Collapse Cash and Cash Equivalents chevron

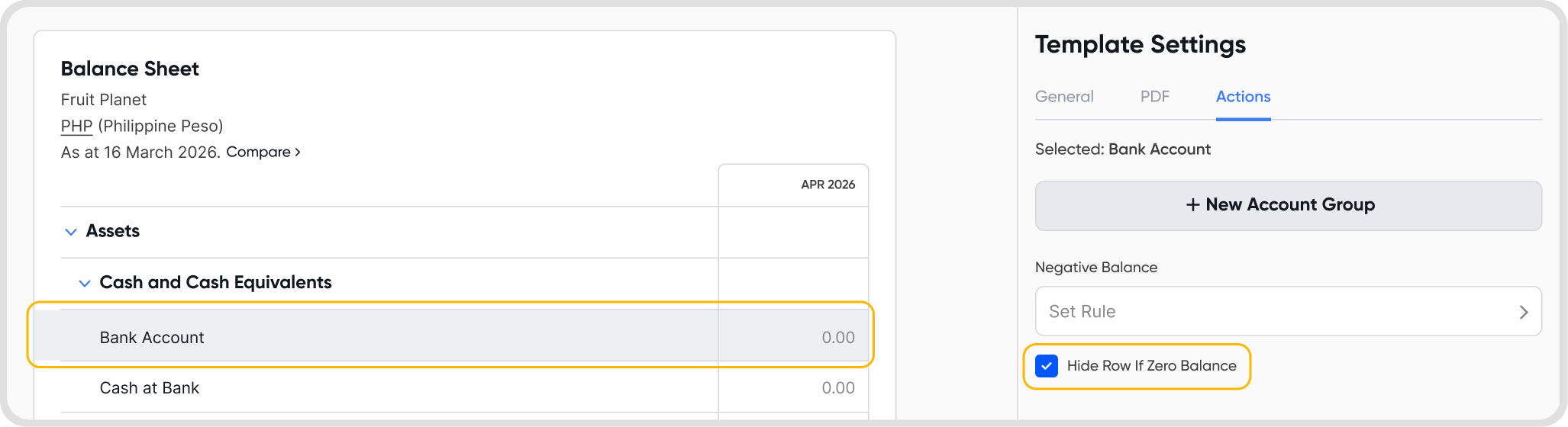85,283
